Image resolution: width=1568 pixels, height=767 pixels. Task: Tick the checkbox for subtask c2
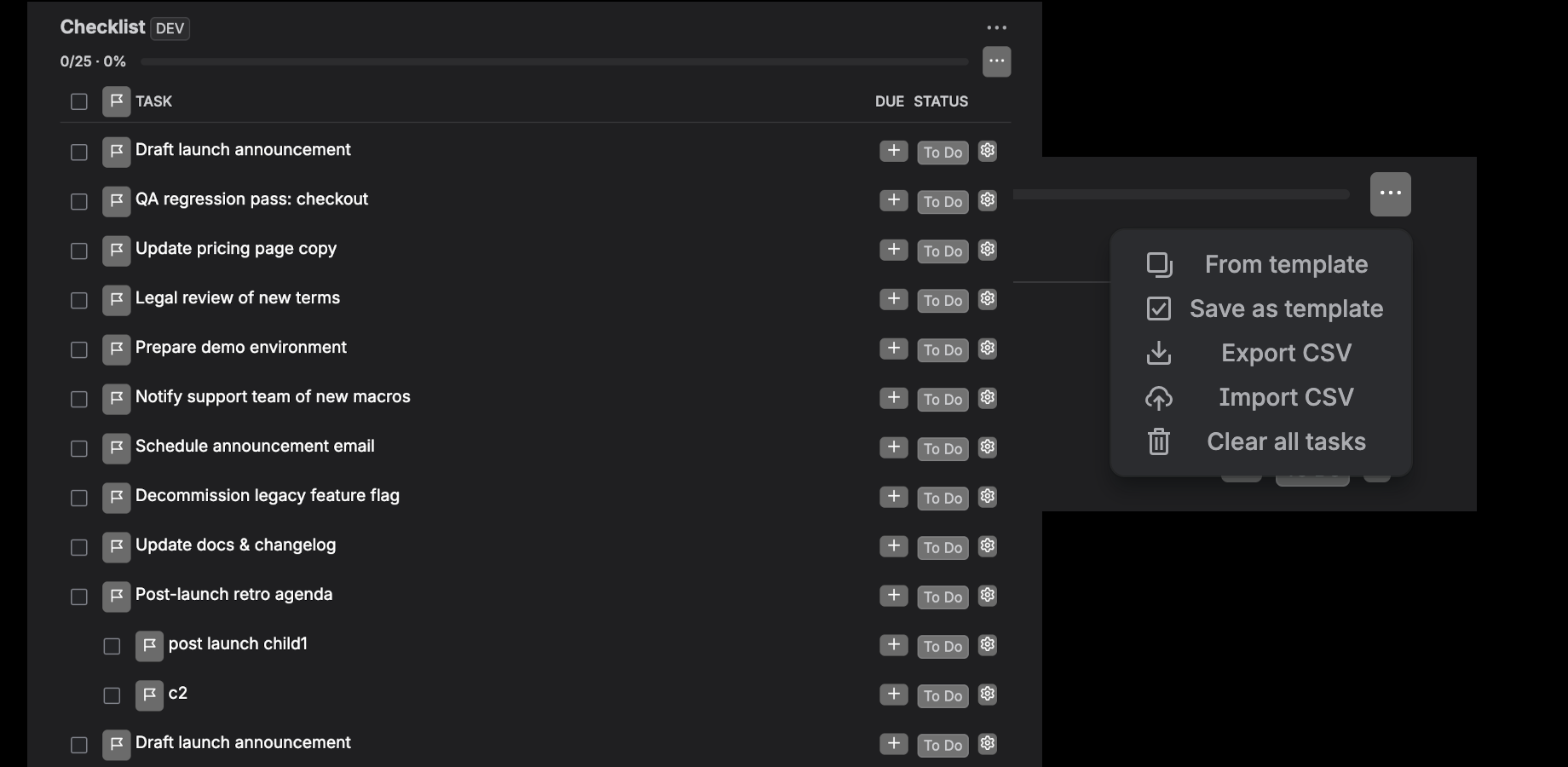[112, 695]
